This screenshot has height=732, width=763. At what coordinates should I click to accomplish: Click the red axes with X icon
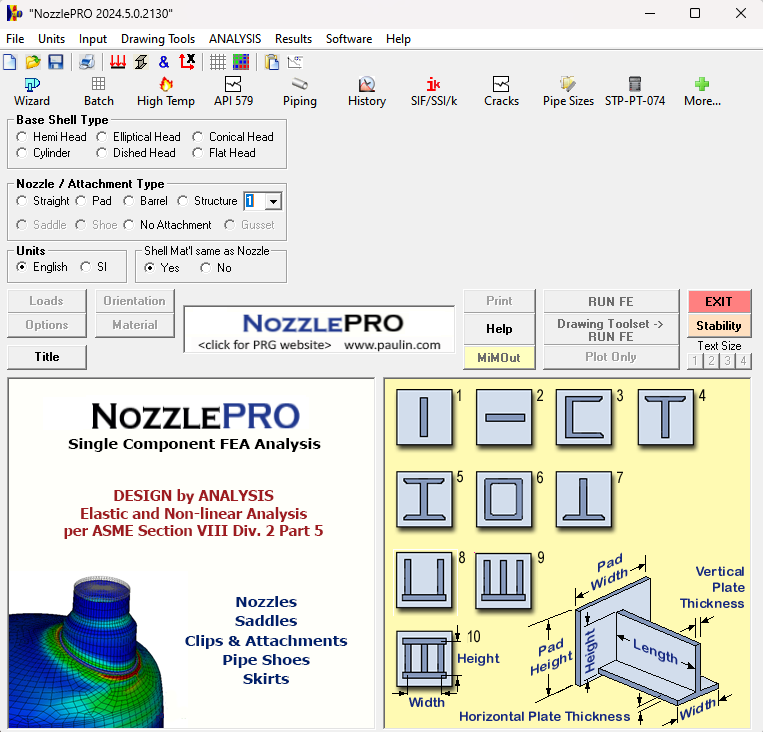[x=187, y=62]
